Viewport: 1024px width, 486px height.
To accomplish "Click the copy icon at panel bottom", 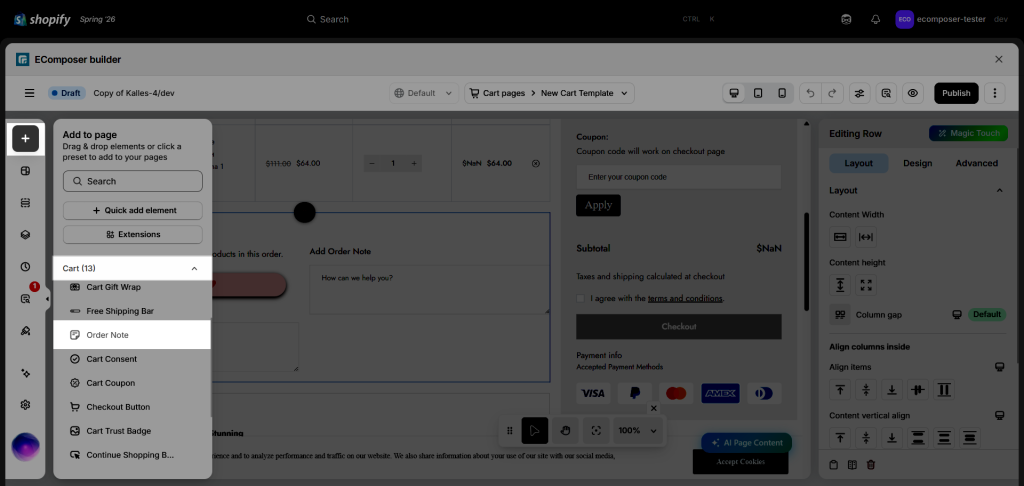I will click(833, 465).
